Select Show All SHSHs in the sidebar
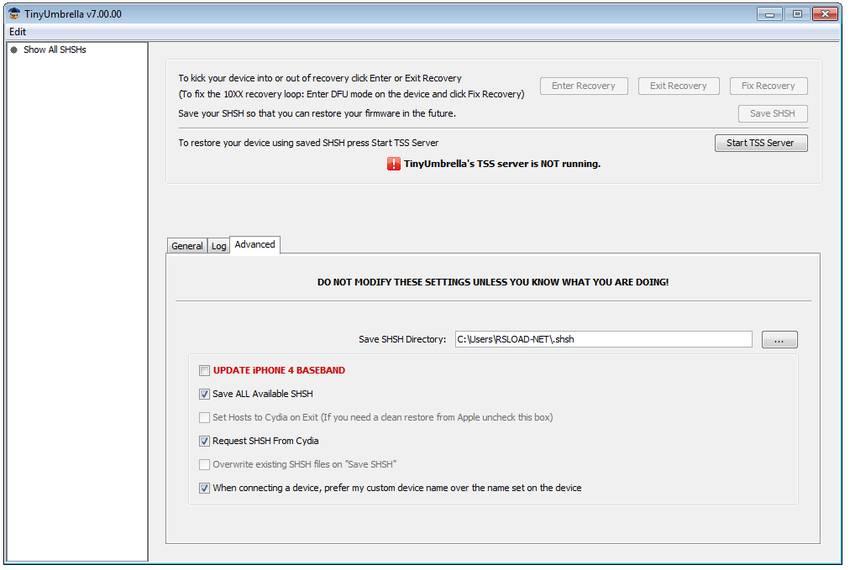850x570 pixels. (55, 50)
